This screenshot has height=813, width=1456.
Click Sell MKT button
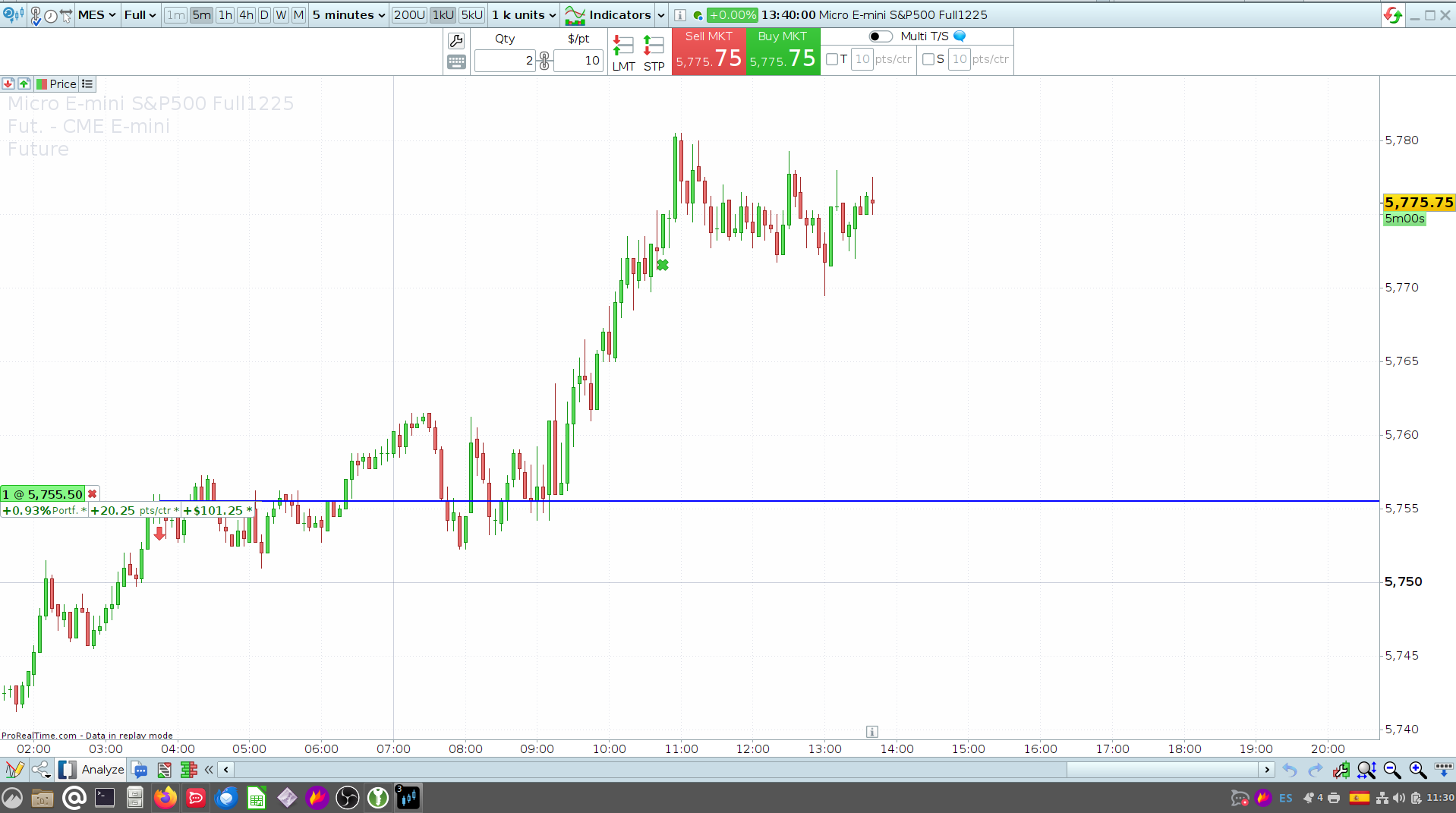click(x=709, y=52)
